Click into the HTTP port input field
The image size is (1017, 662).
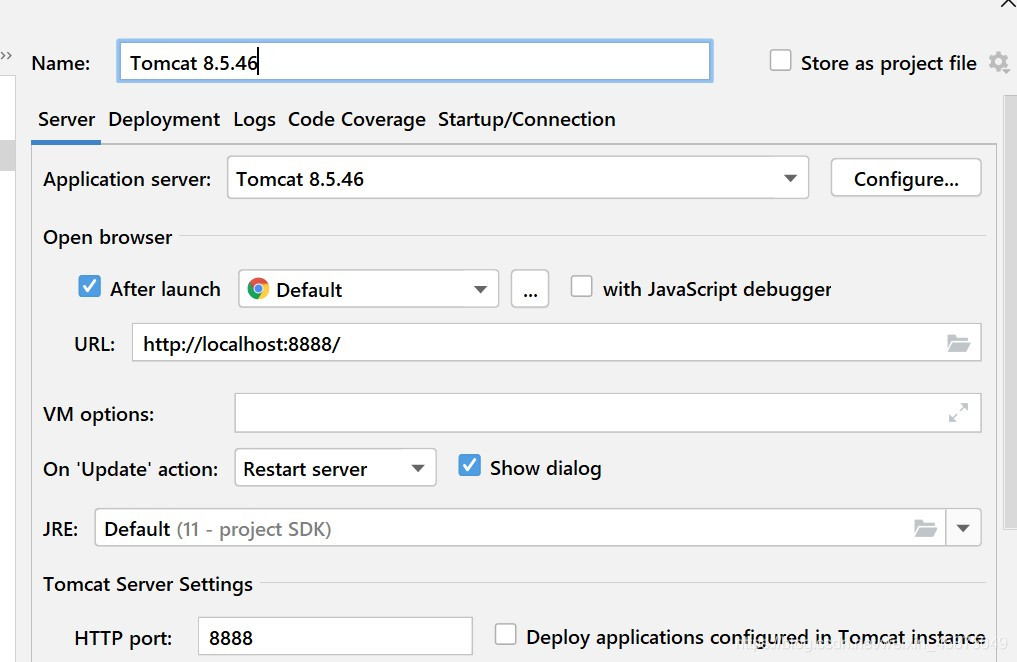pyautogui.click(x=334, y=638)
